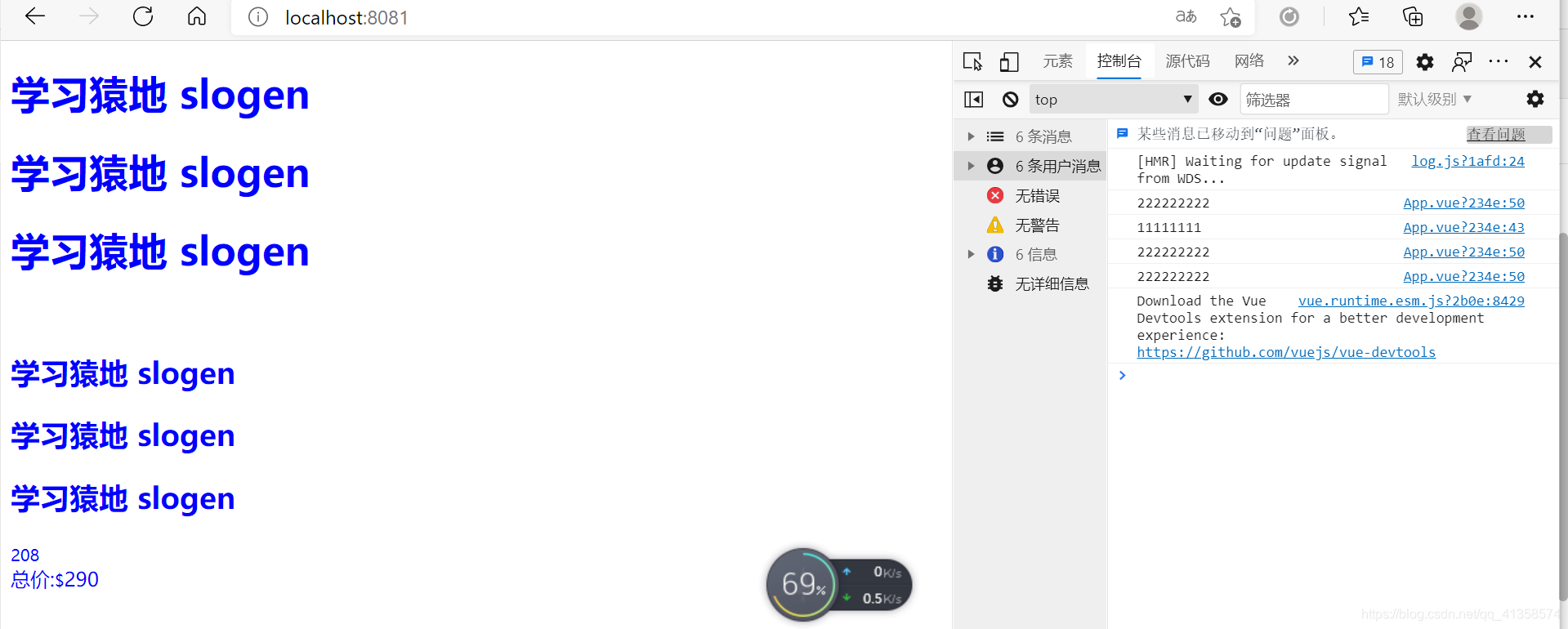This screenshot has width=1568, height=629.
Task: Add this page to favorites star icon
Action: (x=1231, y=17)
